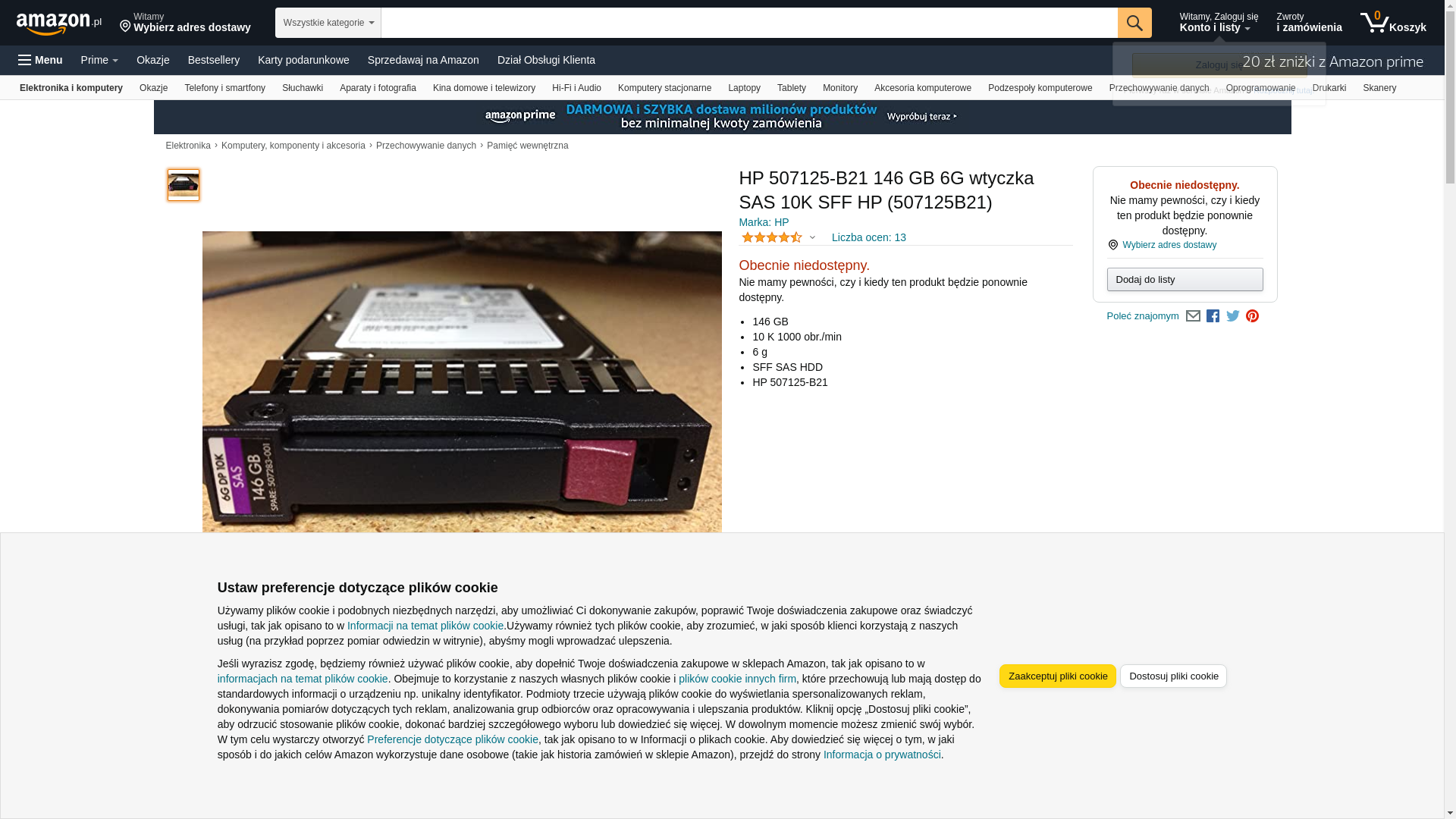Share product on Twitter icon
This screenshot has height=819, width=1456.
coord(1233,316)
